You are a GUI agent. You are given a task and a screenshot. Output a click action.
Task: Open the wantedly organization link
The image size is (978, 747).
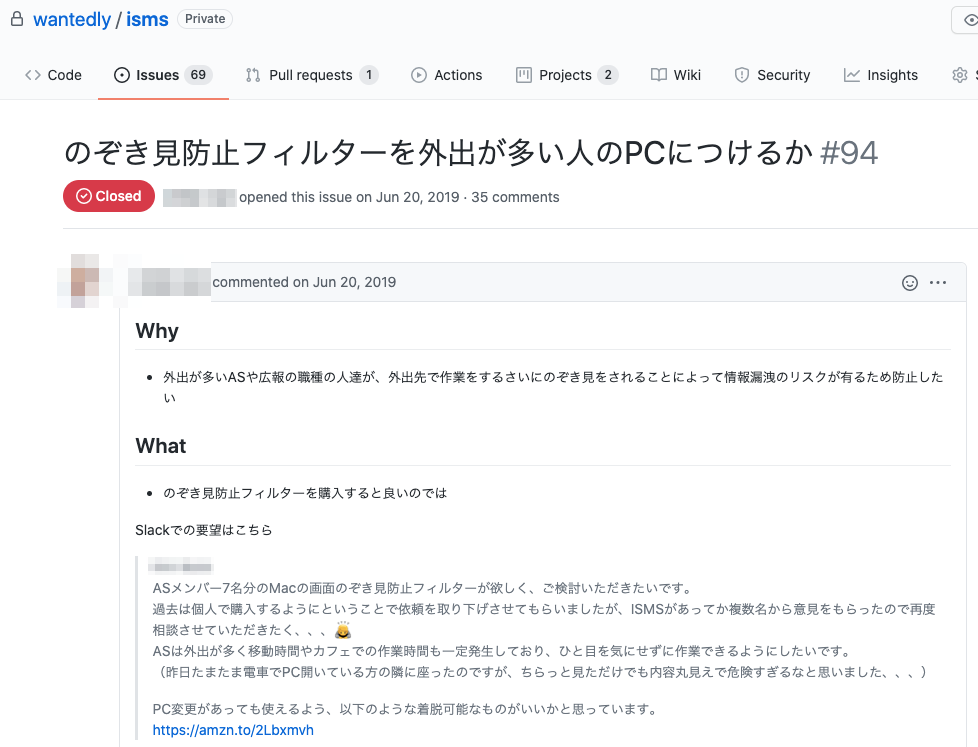(72, 20)
